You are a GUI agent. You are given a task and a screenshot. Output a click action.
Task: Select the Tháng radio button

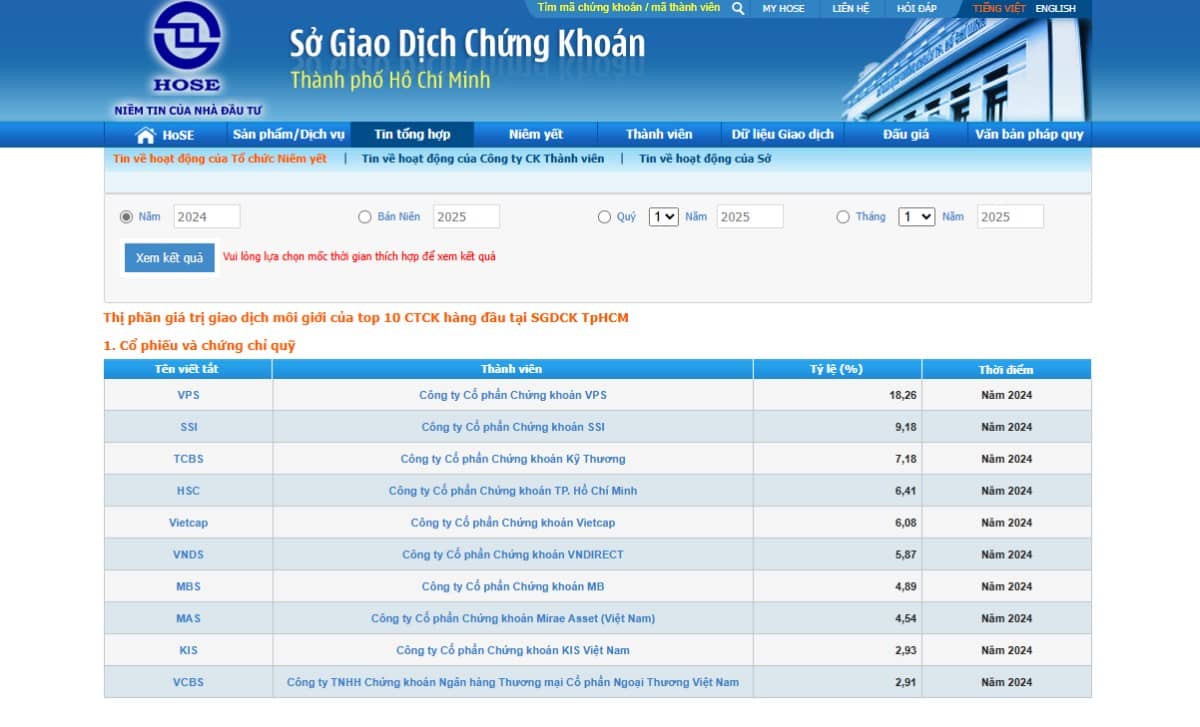843,217
